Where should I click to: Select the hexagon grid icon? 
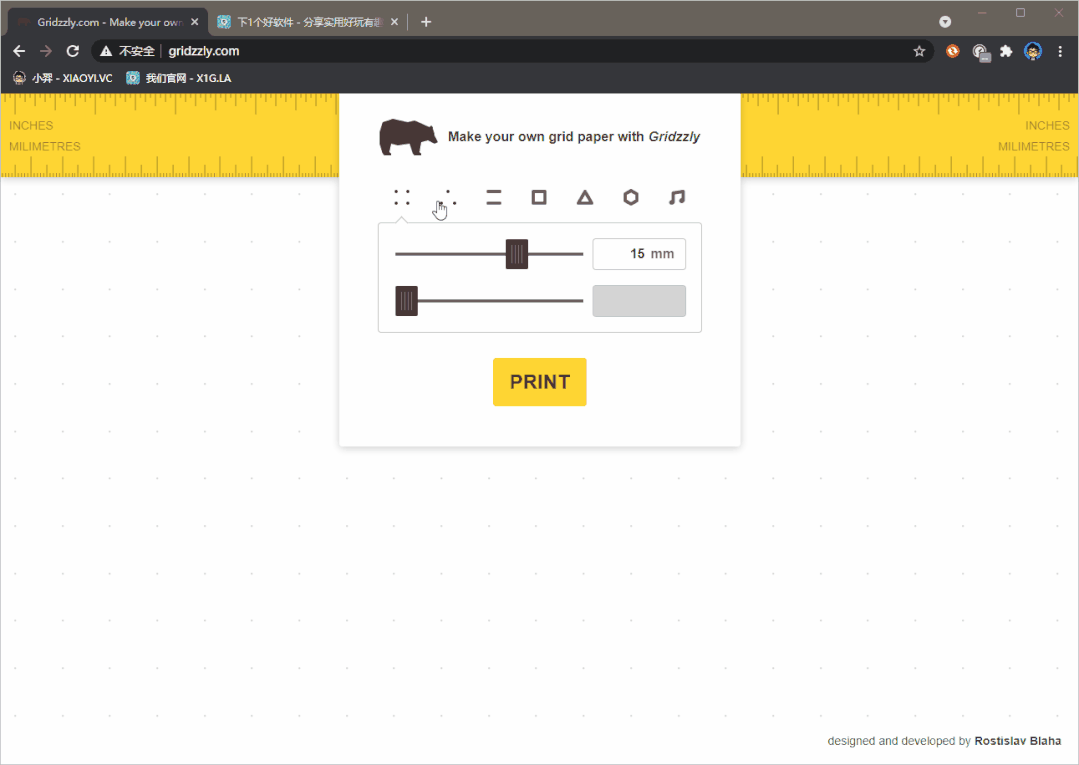pos(631,197)
